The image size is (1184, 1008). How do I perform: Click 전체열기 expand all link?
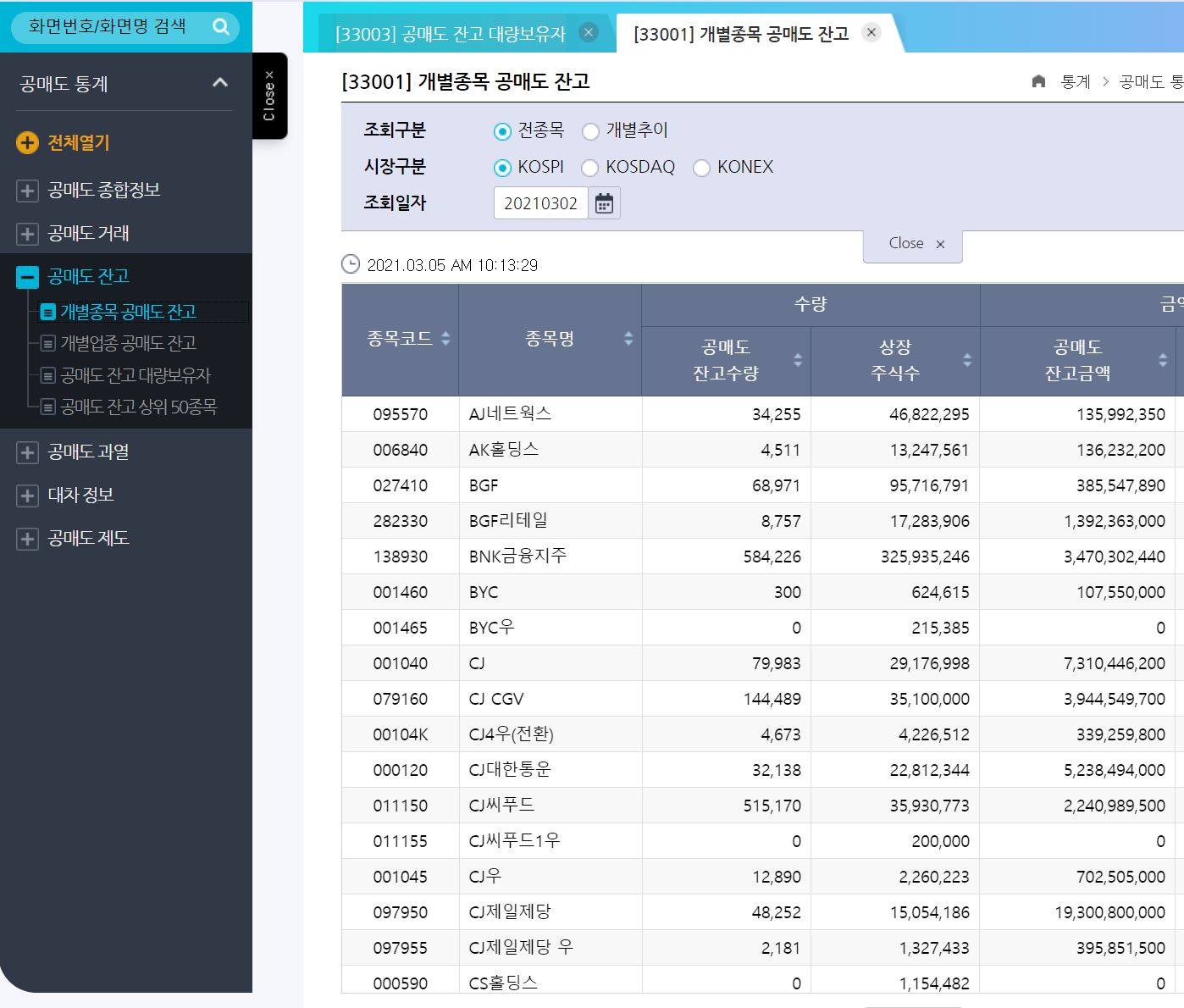pos(79,143)
